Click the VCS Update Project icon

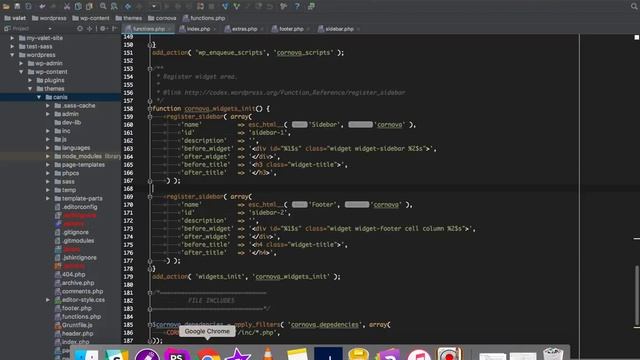pyautogui.click(x=225, y=6)
